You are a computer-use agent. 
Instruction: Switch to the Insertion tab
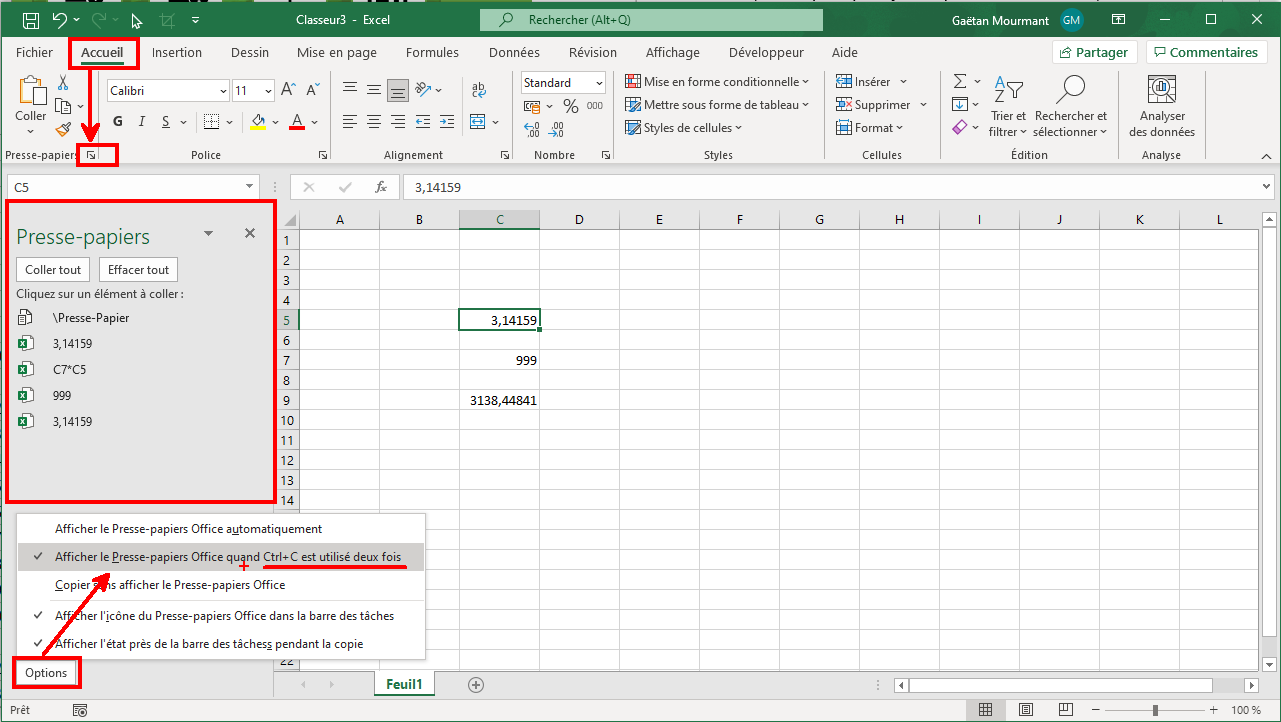click(177, 53)
